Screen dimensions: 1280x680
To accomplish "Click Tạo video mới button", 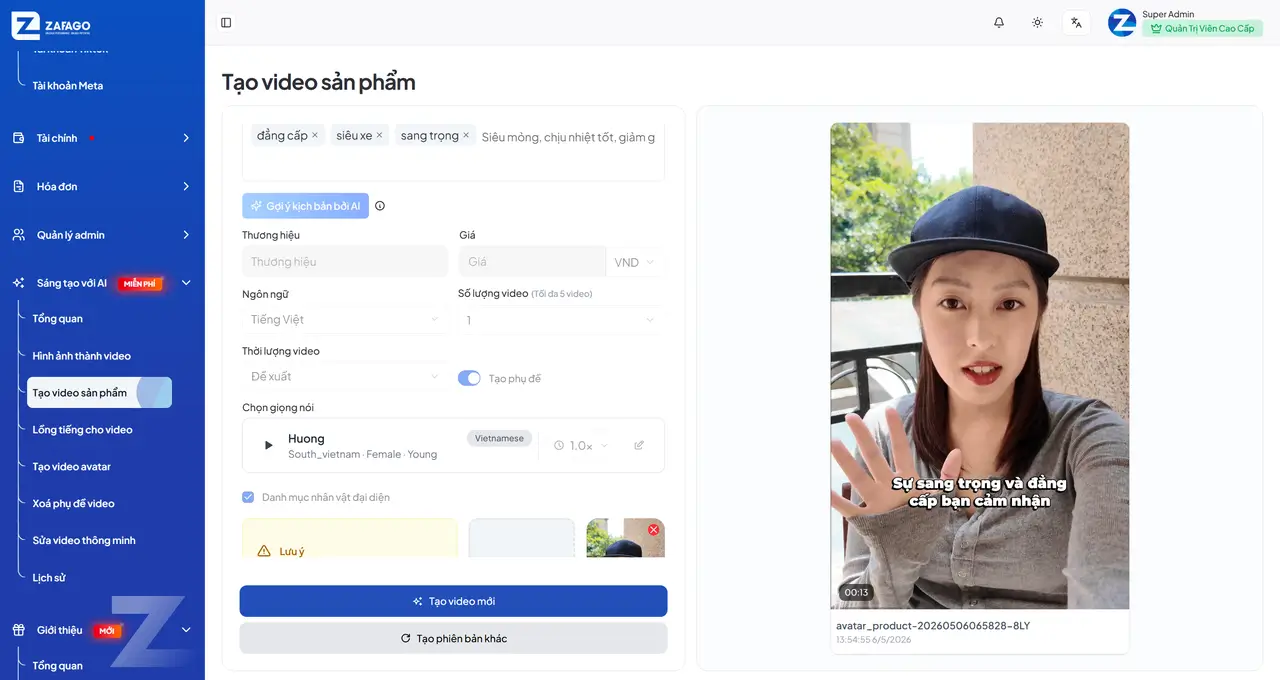I will pyautogui.click(x=453, y=601).
